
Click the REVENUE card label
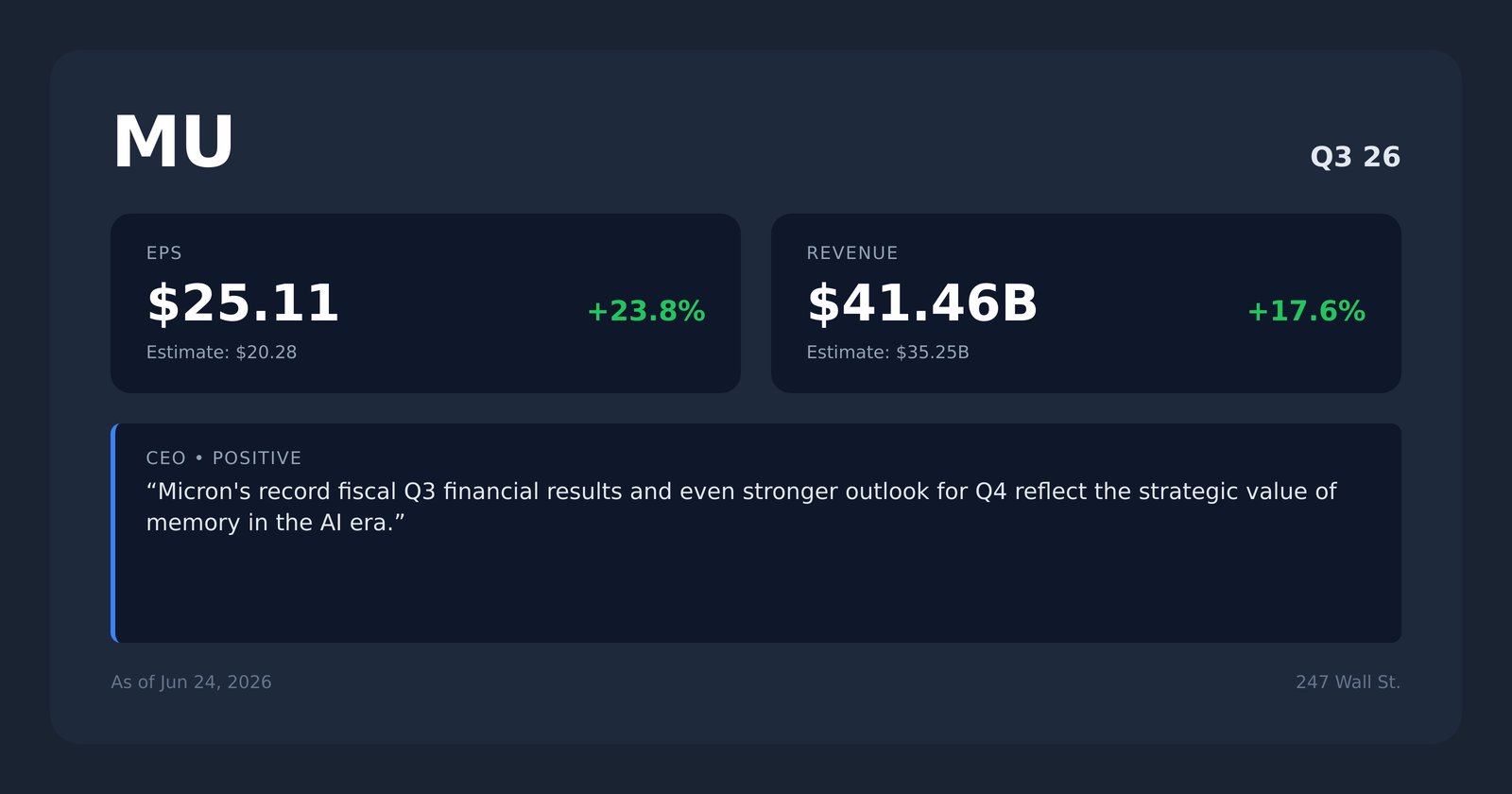click(x=851, y=253)
